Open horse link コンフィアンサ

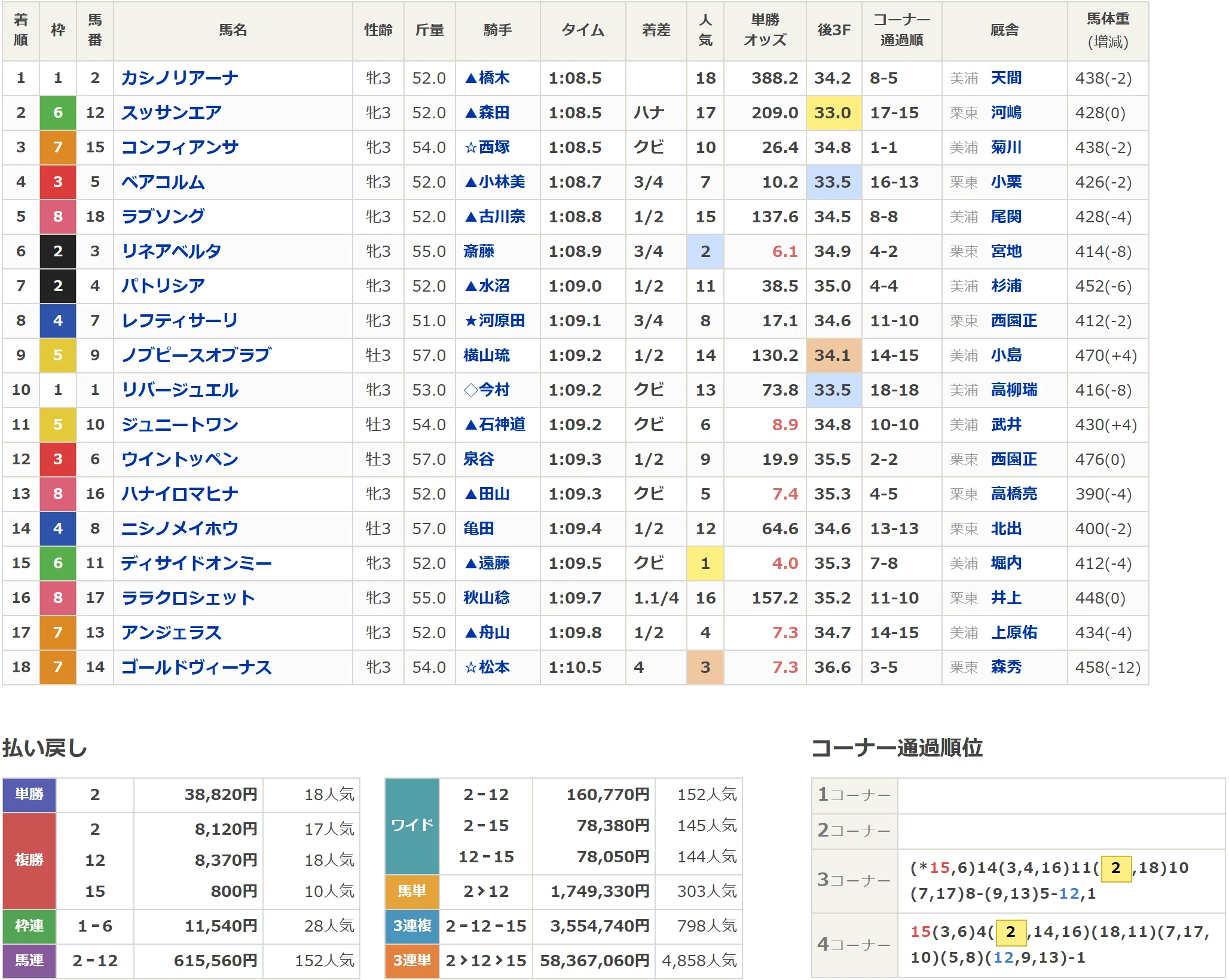pos(179,148)
